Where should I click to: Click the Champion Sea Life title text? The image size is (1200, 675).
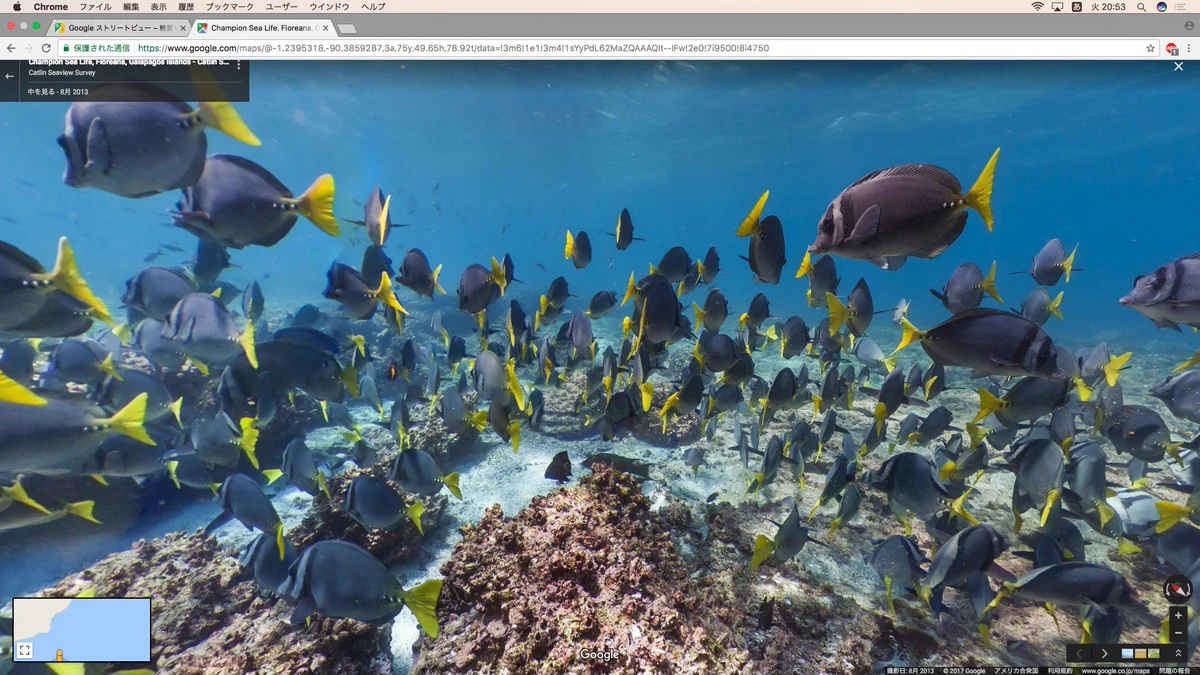click(x=129, y=62)
